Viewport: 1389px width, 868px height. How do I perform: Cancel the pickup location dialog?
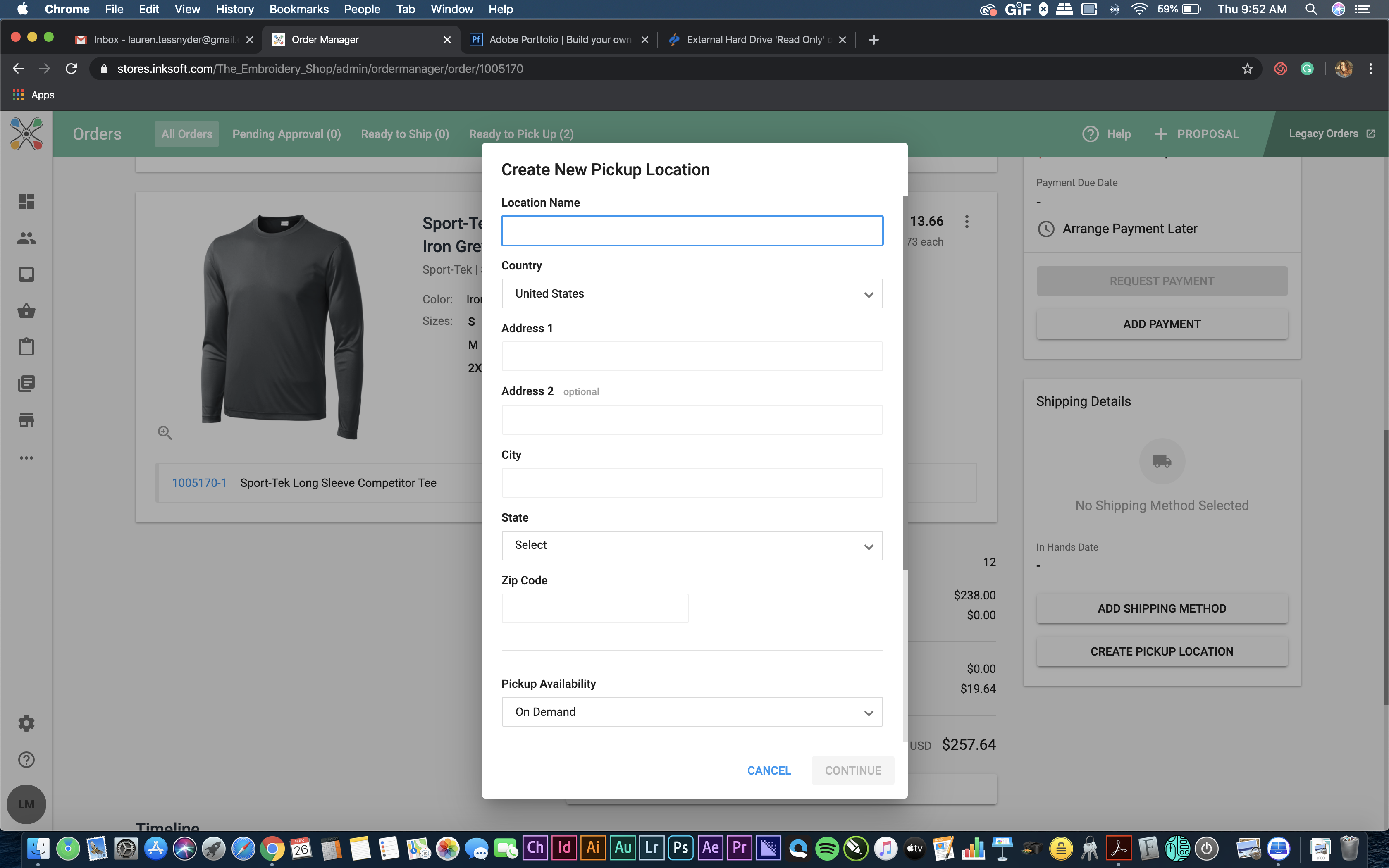[x=768, y=770]
